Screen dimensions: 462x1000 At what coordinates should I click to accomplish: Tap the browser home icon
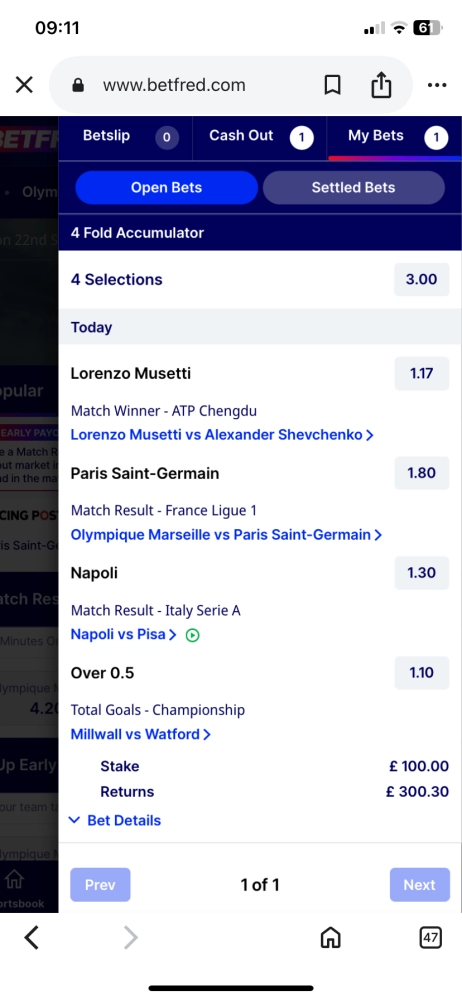pos(330,937)
